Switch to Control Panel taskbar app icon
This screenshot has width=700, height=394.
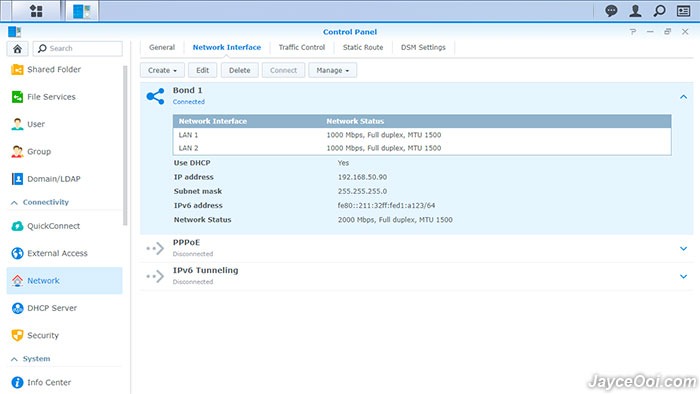point(82,11)
